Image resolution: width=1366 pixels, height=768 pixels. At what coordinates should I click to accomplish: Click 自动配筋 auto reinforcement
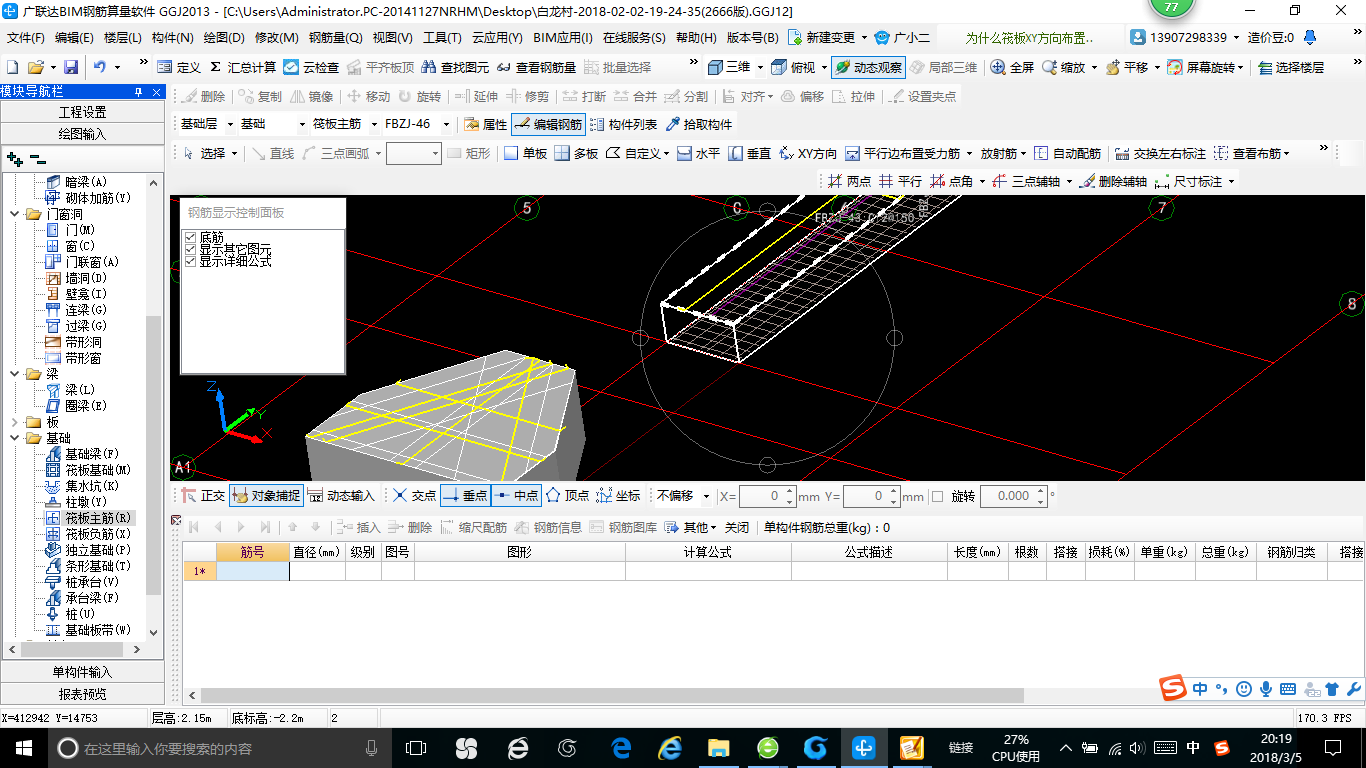[x=1067, y=153]
